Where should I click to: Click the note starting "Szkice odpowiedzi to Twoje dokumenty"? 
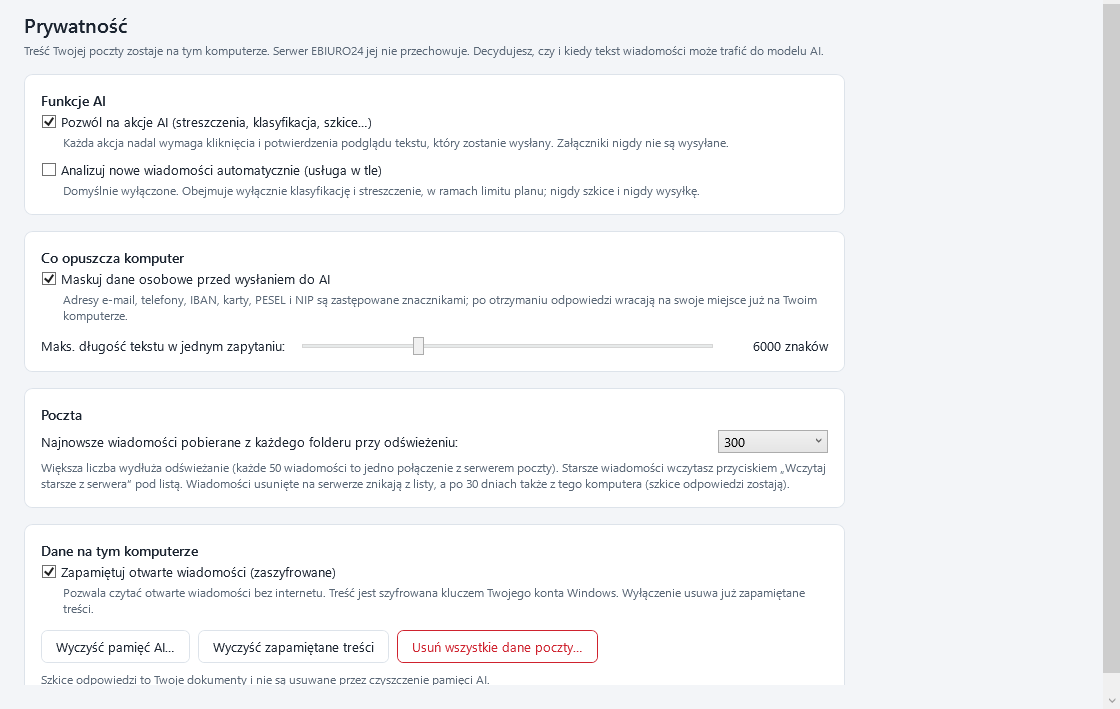[265, 679]
